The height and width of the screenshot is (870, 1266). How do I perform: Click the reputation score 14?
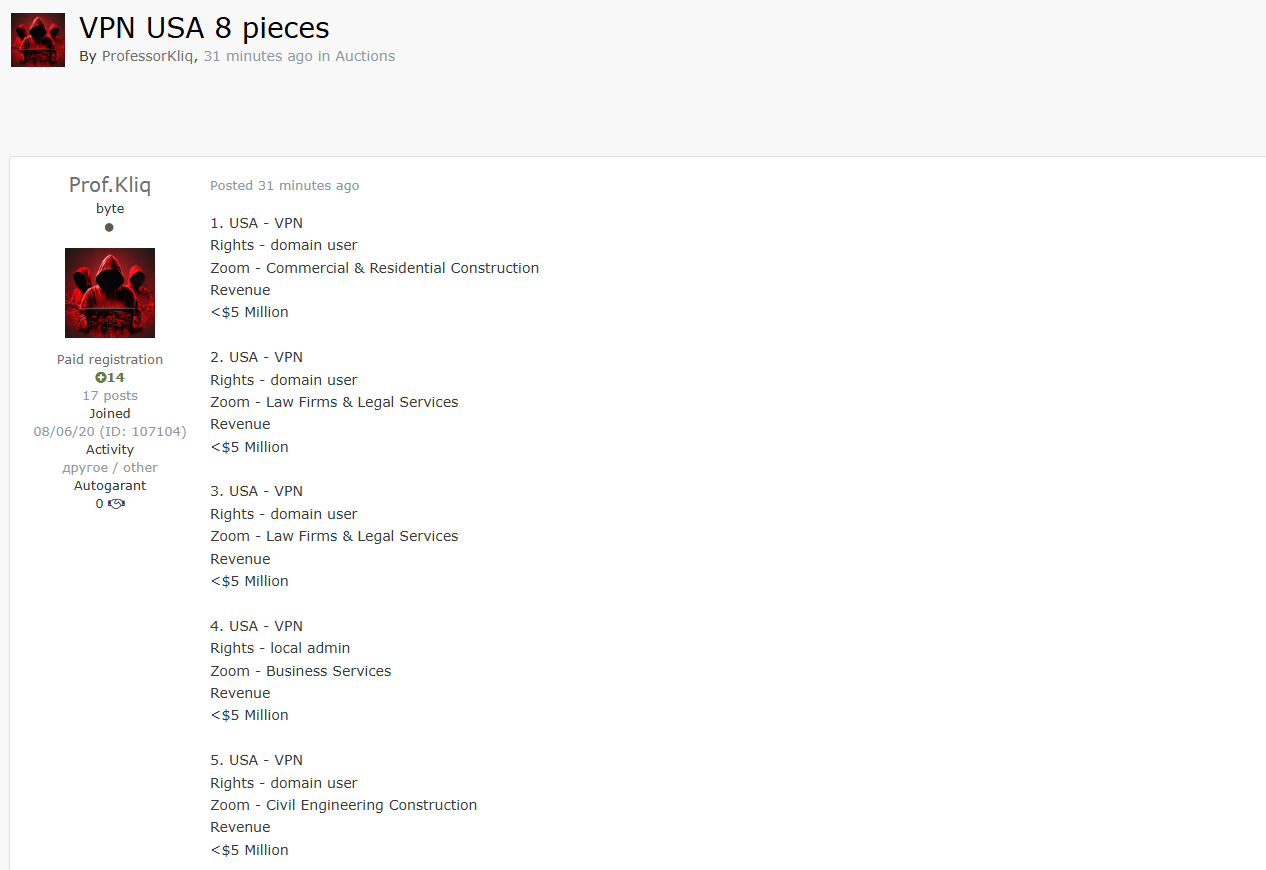coord(116,377)
